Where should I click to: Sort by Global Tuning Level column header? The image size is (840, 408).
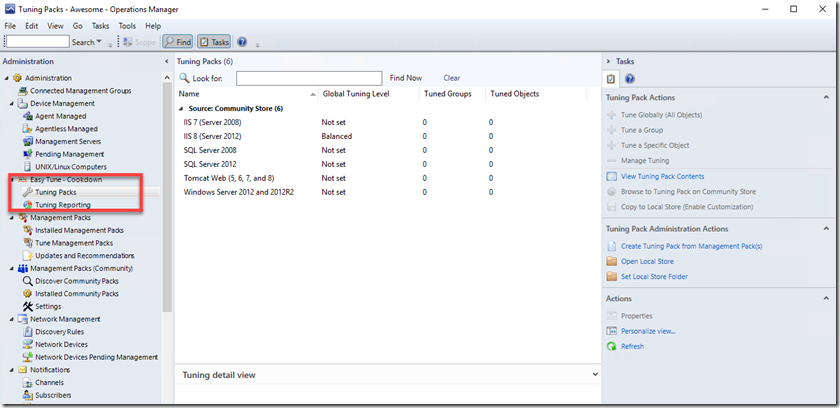(369, 94)
